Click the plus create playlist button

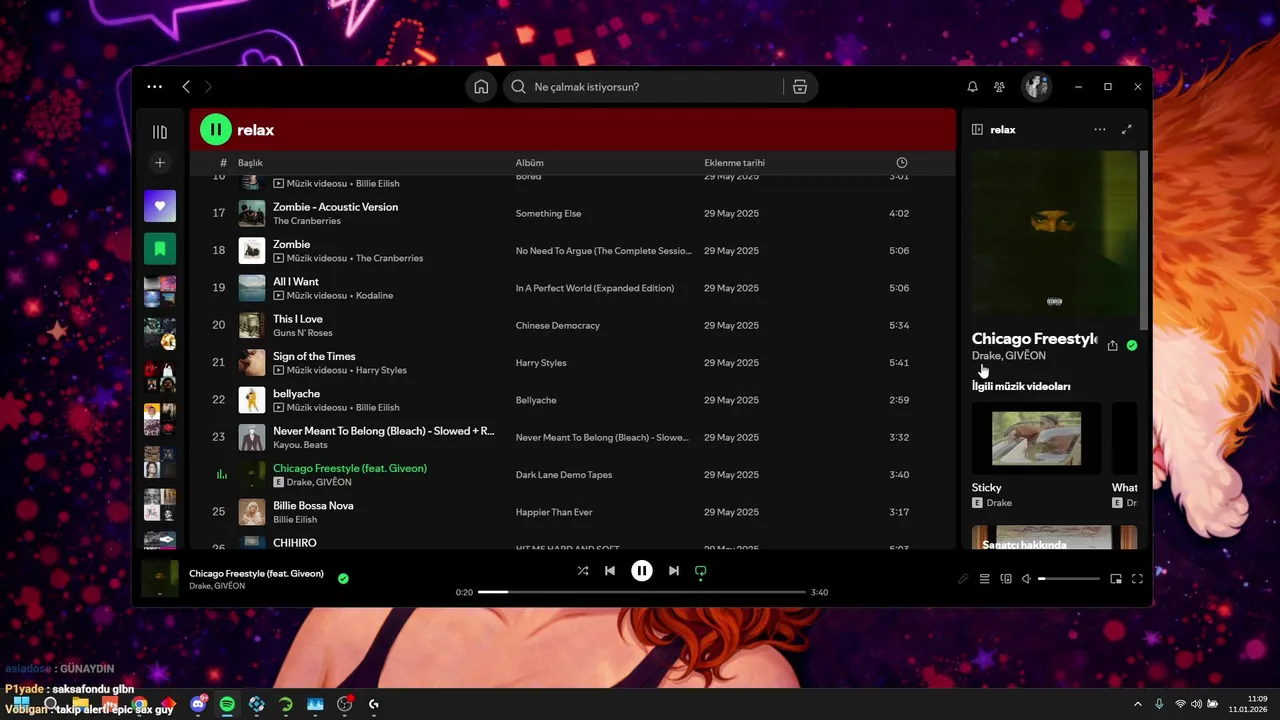(160, 163)
